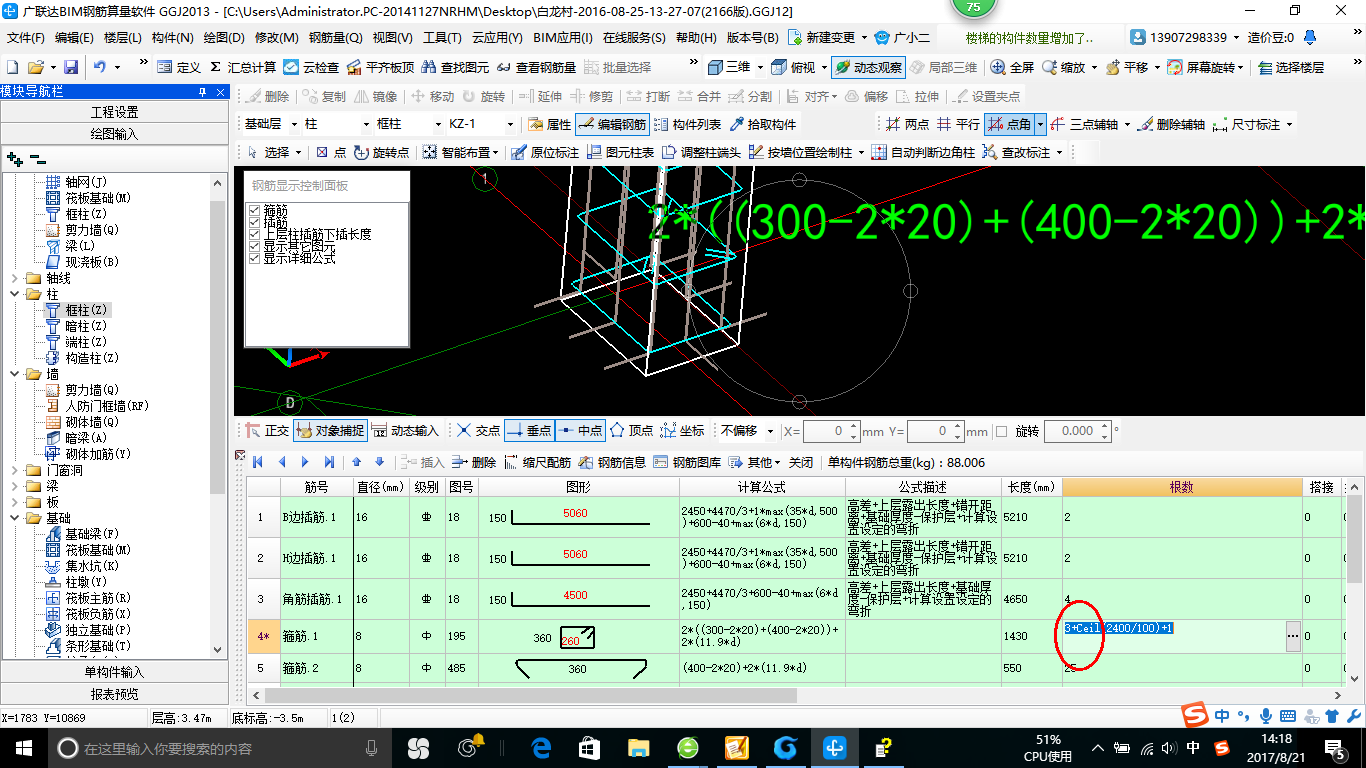Image resolution: width=1366 pixels, height=768 pixels.
Task: Click the new file icon
Action: pyautogui.click(x=12, y=67)
